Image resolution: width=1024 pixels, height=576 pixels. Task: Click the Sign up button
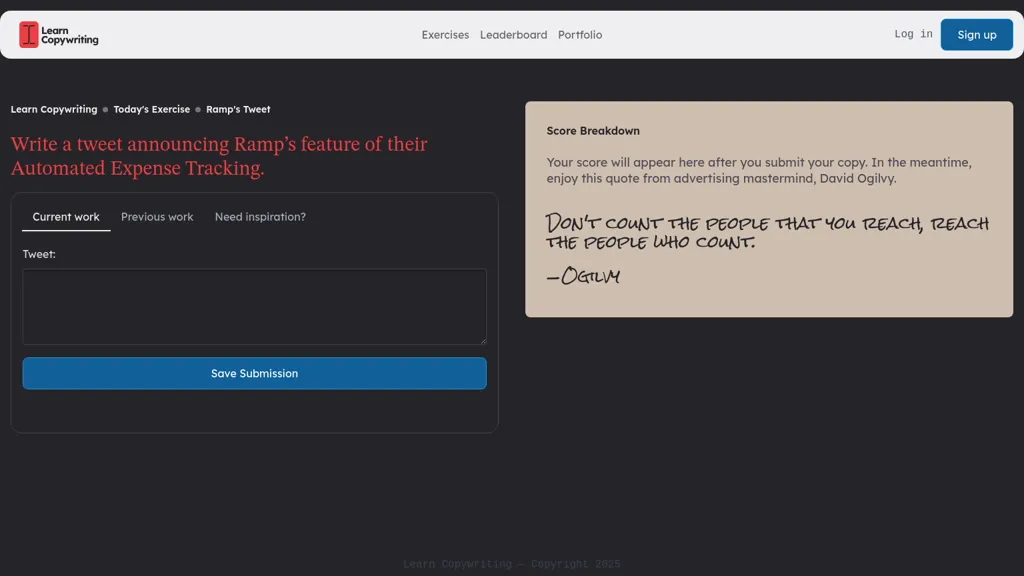976,34
